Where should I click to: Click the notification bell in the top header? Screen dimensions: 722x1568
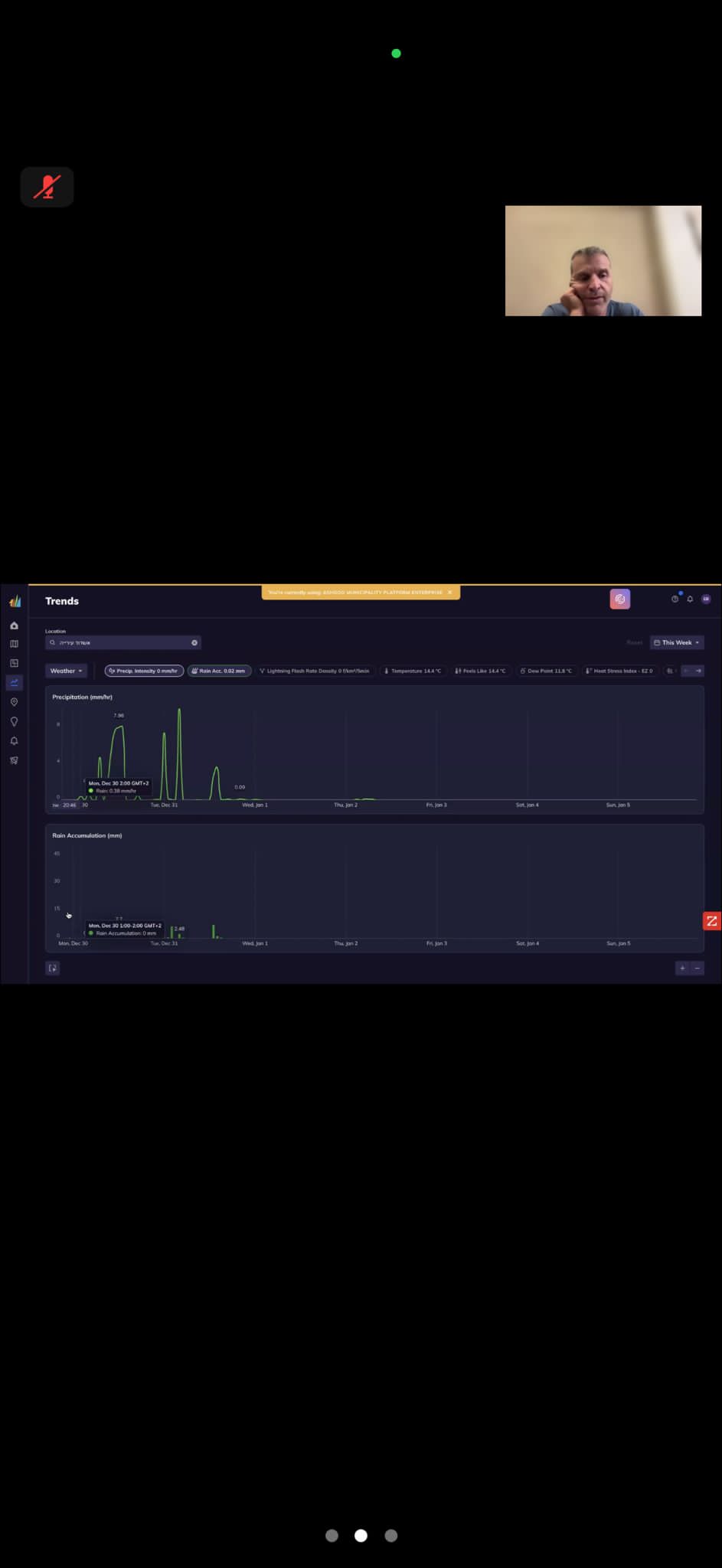(x=690, y=599)
